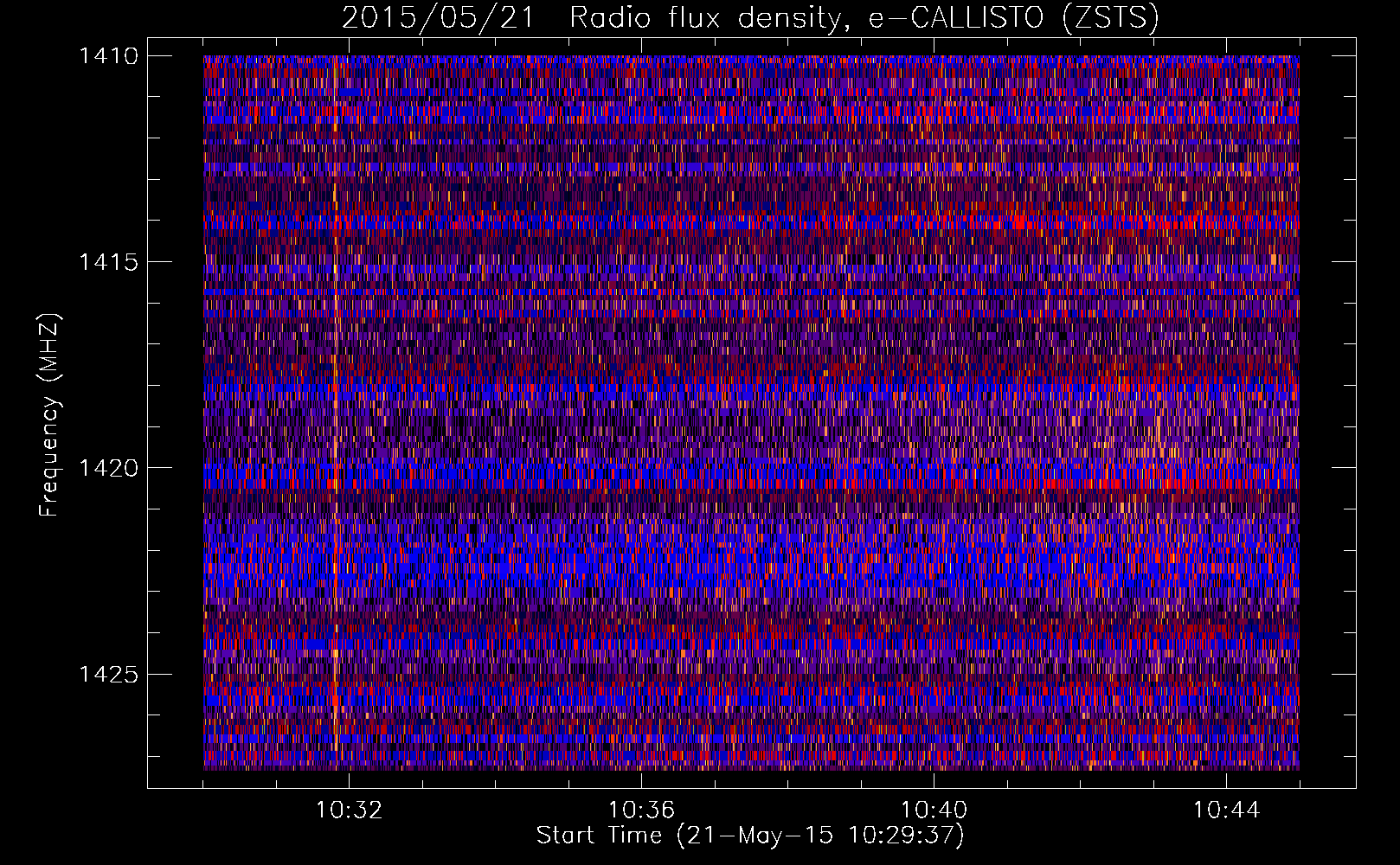Select the plot title text at top
1400x865 pixels.
point(750,17)
